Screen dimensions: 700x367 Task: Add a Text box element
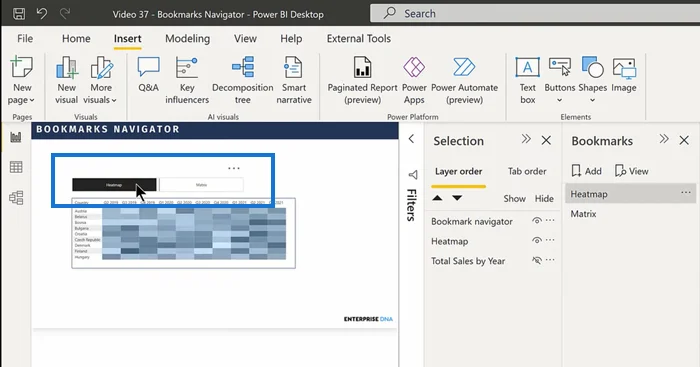tap(527, 80)
